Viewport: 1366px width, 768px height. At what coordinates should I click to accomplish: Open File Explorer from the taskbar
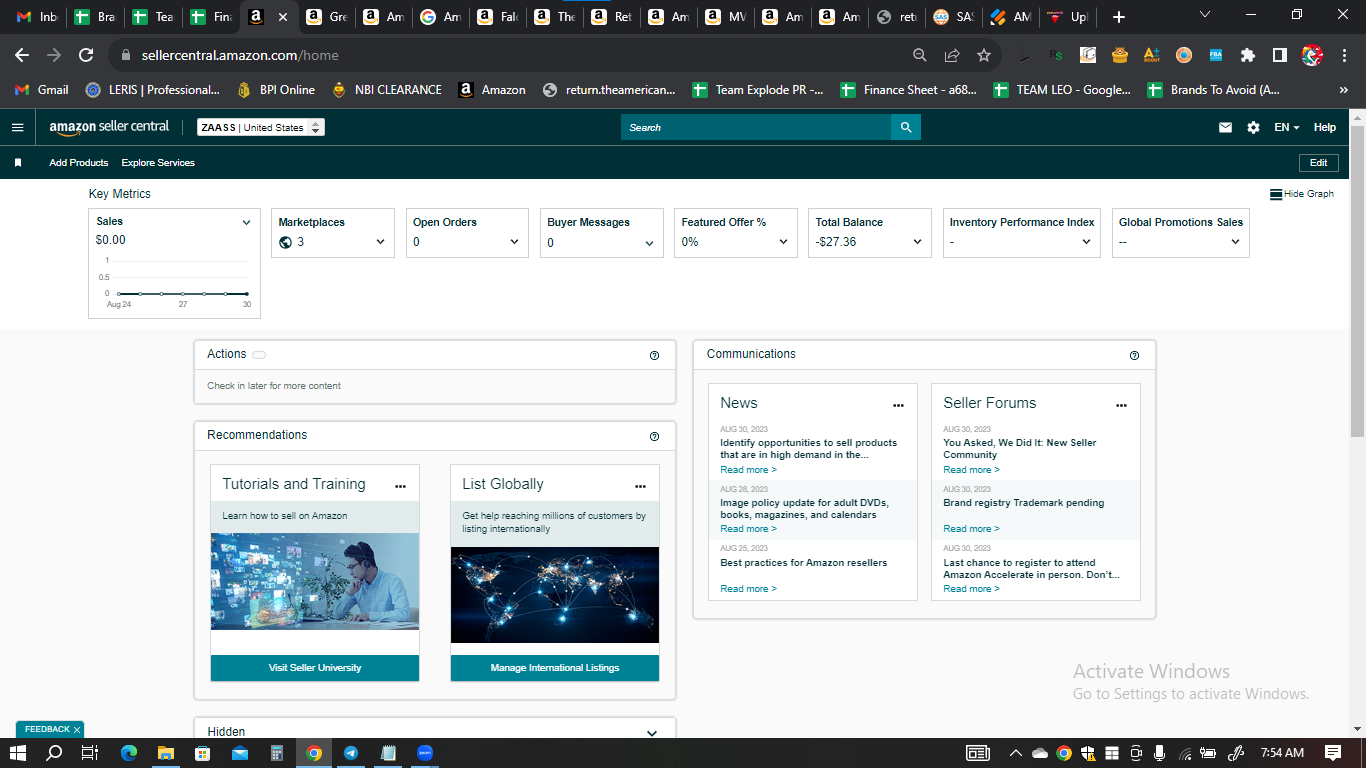(165, 753)
